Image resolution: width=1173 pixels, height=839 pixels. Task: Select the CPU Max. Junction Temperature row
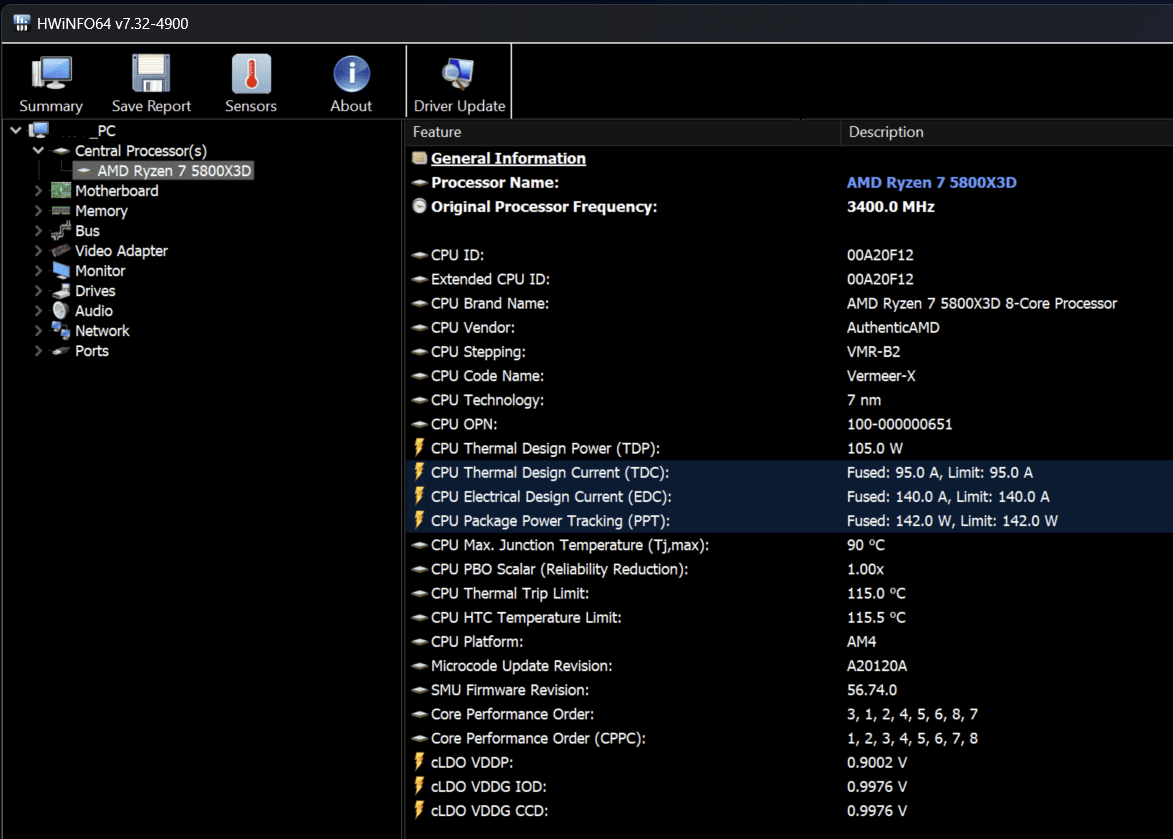(x=789, y=544)
